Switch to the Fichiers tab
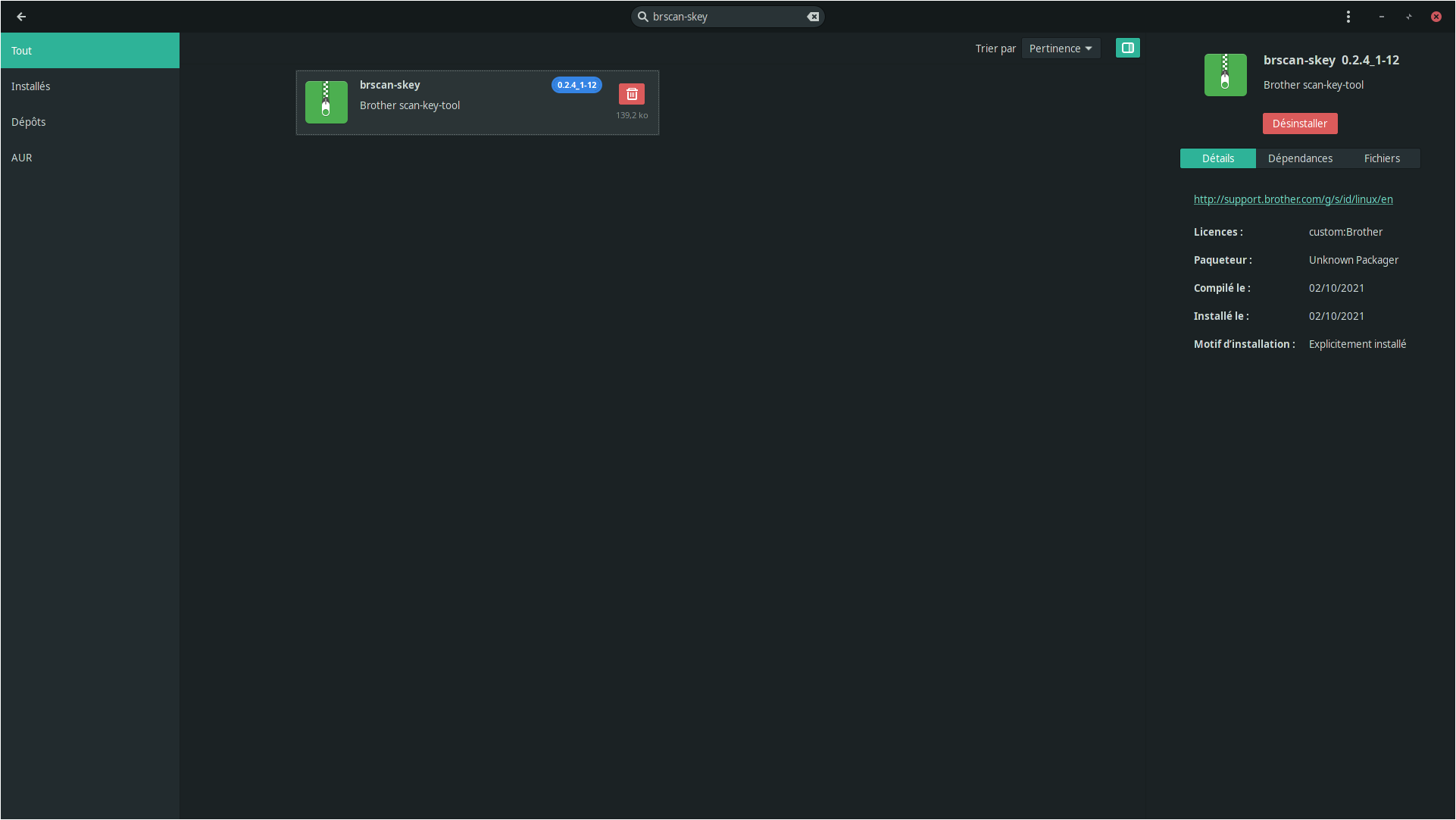Screen dimensions: 1456x820 (1381, 158)
